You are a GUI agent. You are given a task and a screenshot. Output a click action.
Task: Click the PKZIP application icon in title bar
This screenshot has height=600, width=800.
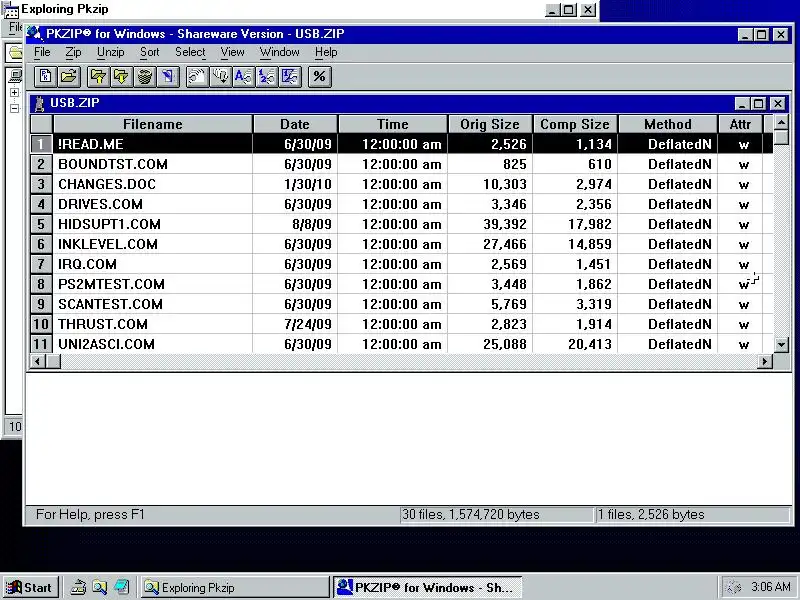pos(35,34)
